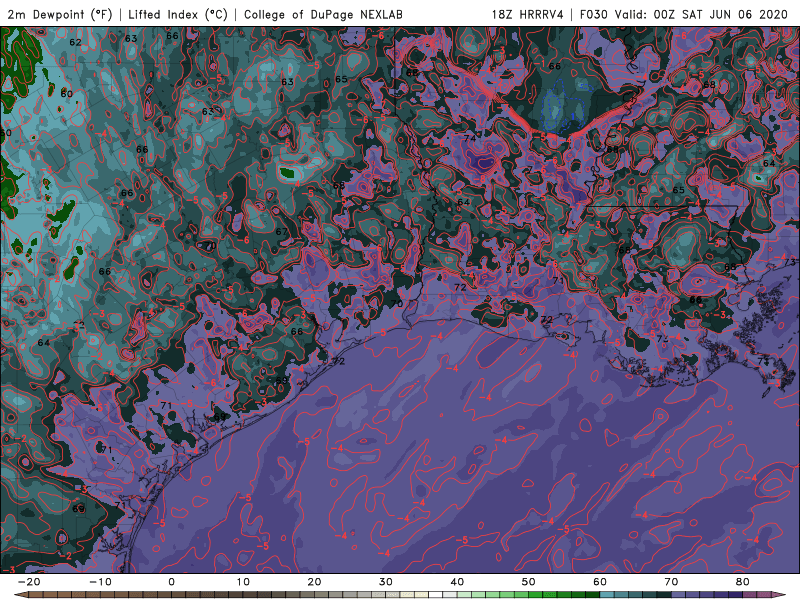800x600 pixels.
Task: Click the 50 label on the color scale
Action: click(529, 582)
